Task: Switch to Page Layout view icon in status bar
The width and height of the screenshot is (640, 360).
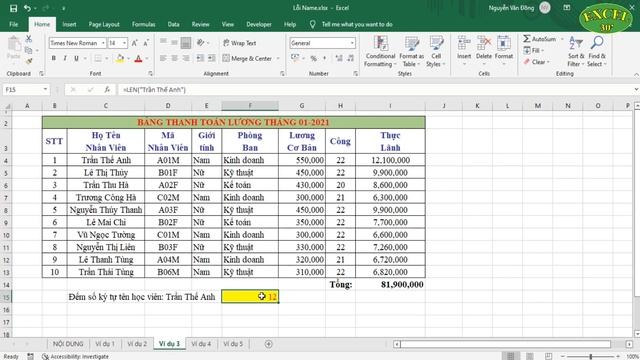Action: coord(530,356)
